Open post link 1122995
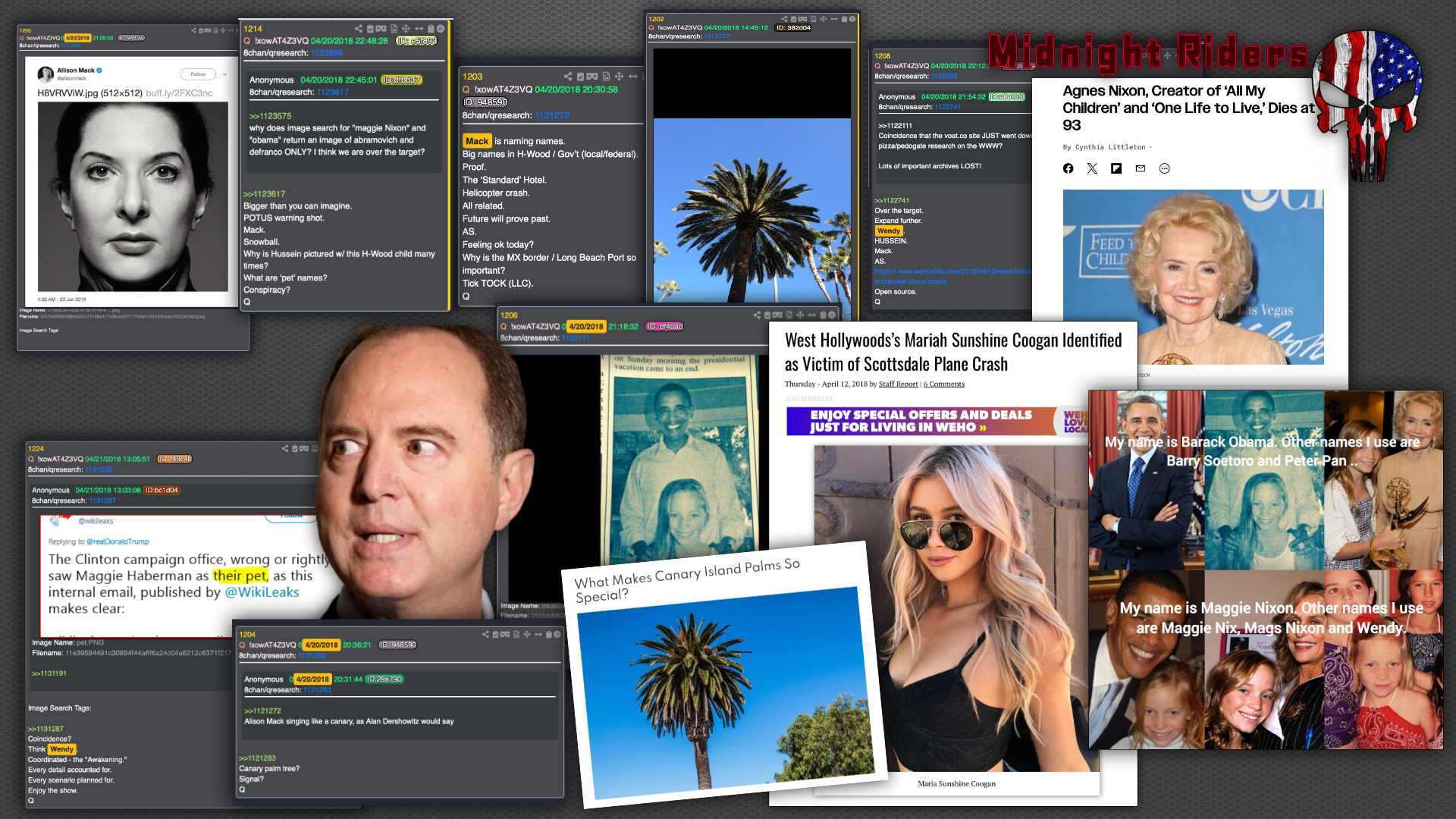 (944, 76)
